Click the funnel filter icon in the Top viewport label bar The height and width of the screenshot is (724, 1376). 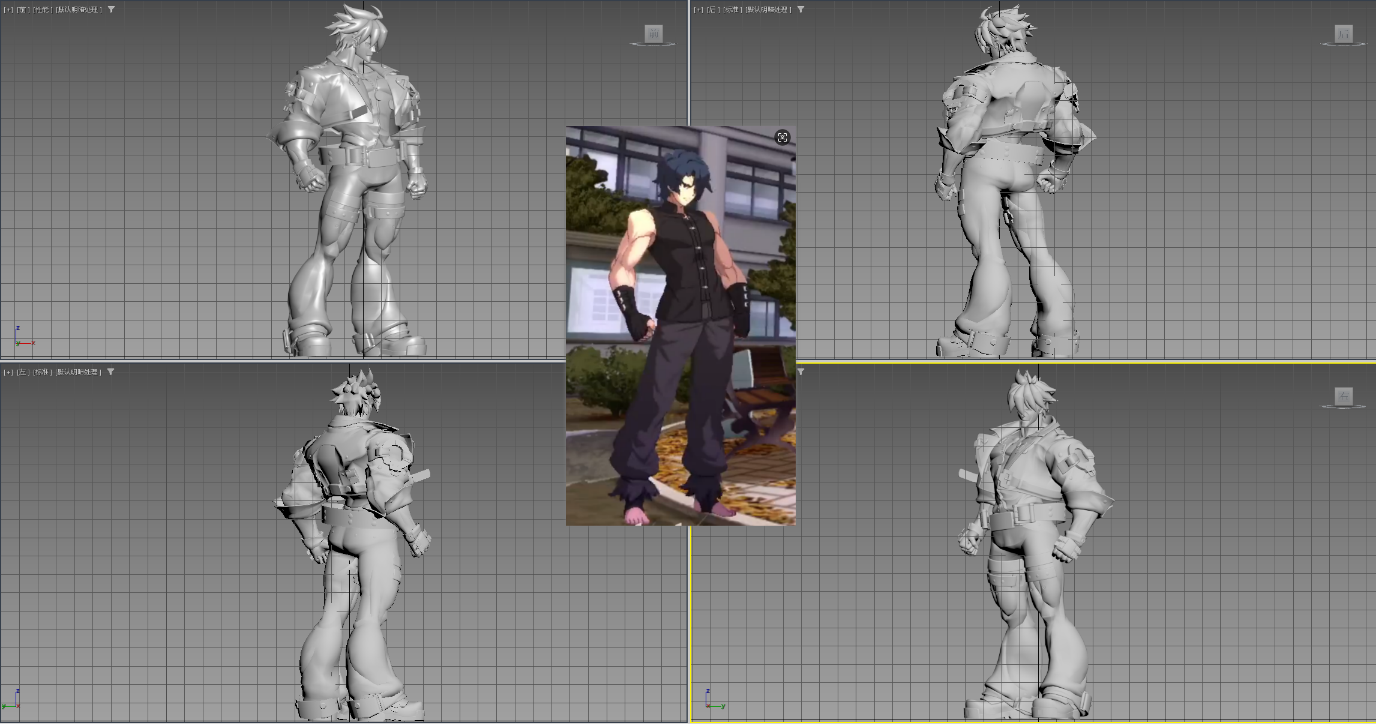112,8
